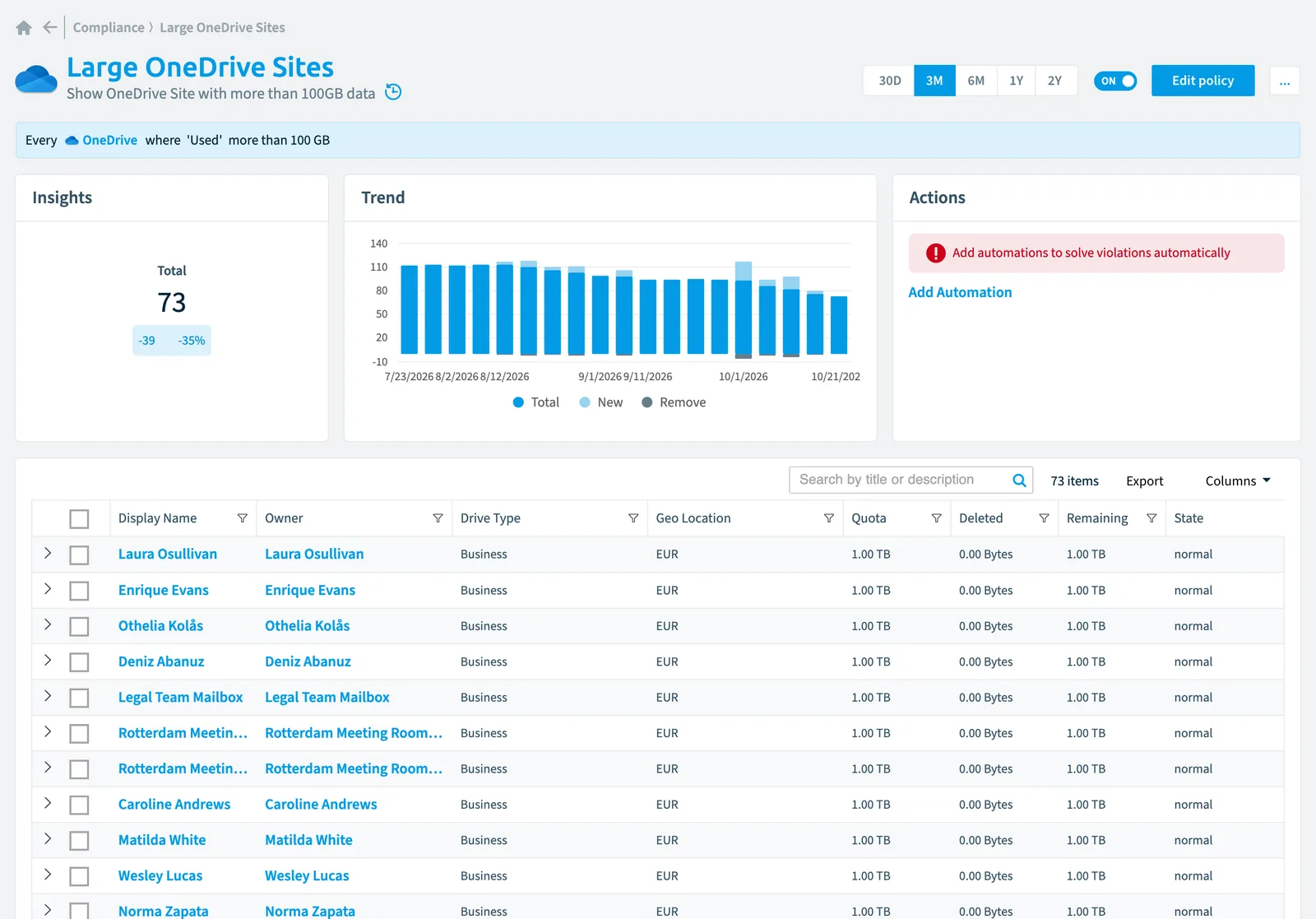Image resolution: width=1316 pixels, height=919 pixels.
Task: Expand the Legal Team Mailbox row
Action: (48, 697)
